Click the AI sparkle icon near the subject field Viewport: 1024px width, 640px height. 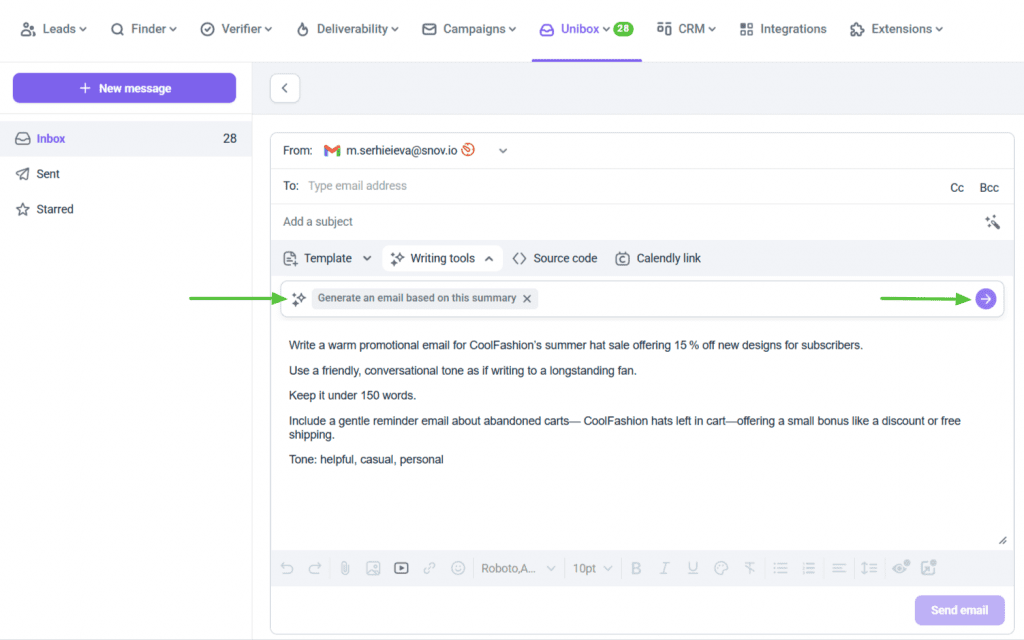992,222
